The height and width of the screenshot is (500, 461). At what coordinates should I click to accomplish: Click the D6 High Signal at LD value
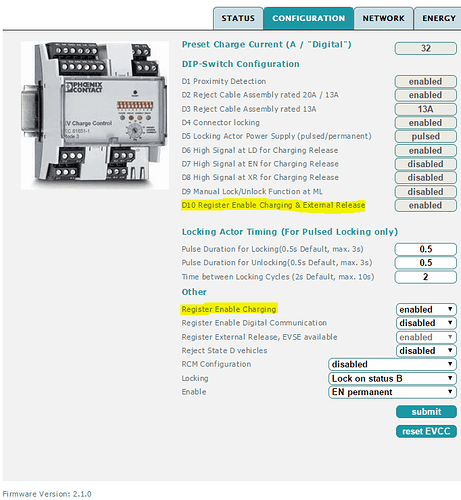(426, 150)
